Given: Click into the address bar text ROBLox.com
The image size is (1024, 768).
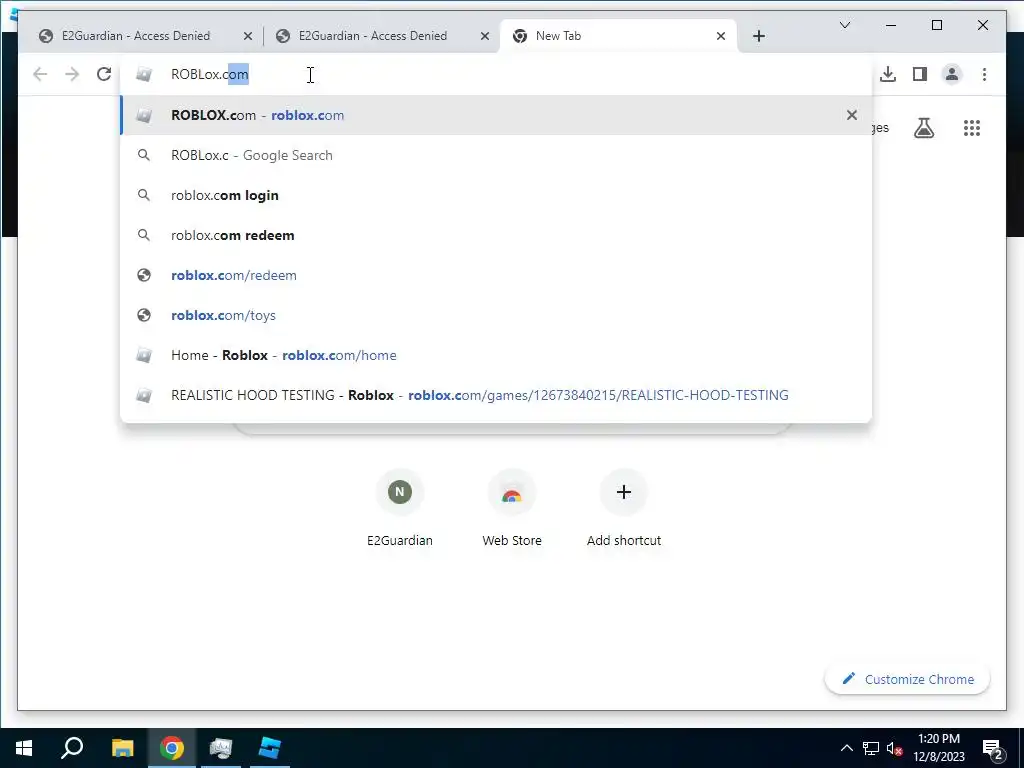Looking at the screenshot, I should coord(210,74).
